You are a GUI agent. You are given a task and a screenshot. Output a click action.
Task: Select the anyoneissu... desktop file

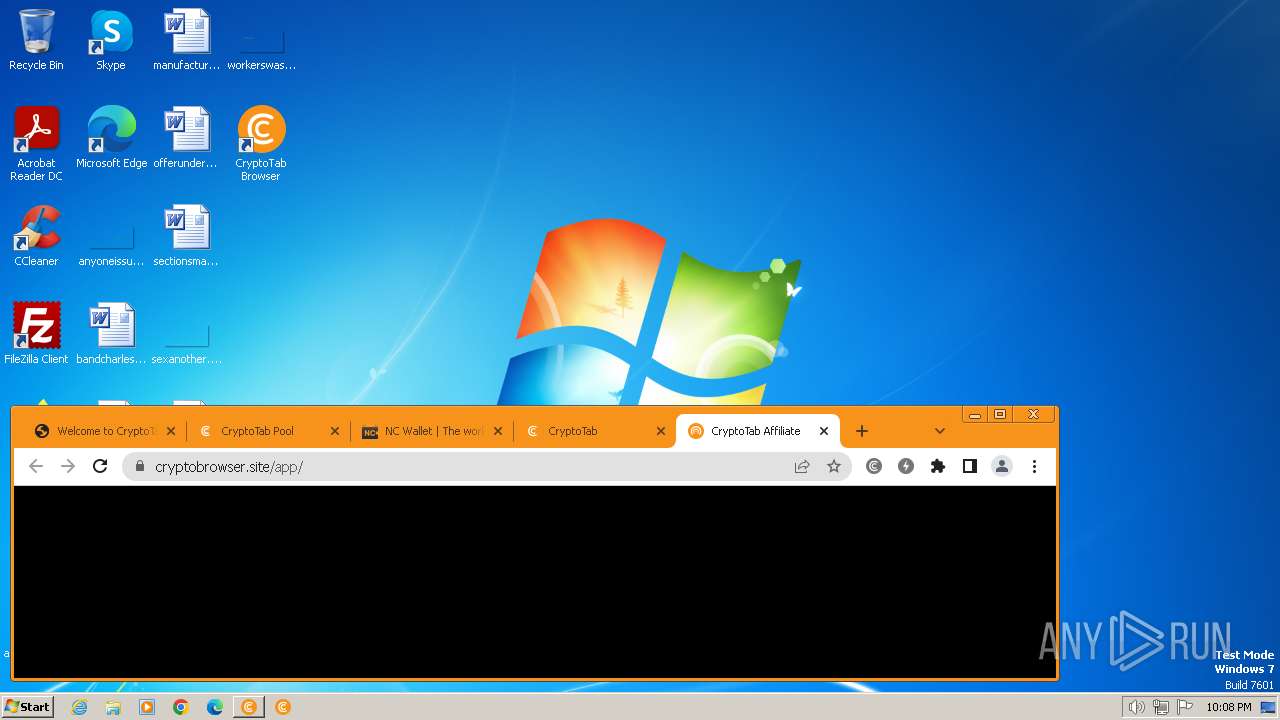coord(111,244)
